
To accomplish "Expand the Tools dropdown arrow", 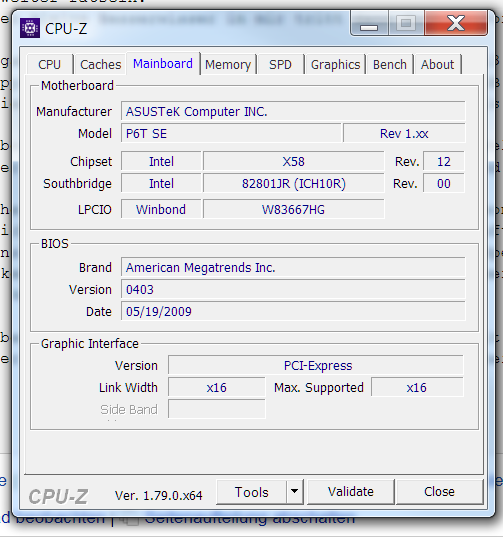I will point(294,492).
